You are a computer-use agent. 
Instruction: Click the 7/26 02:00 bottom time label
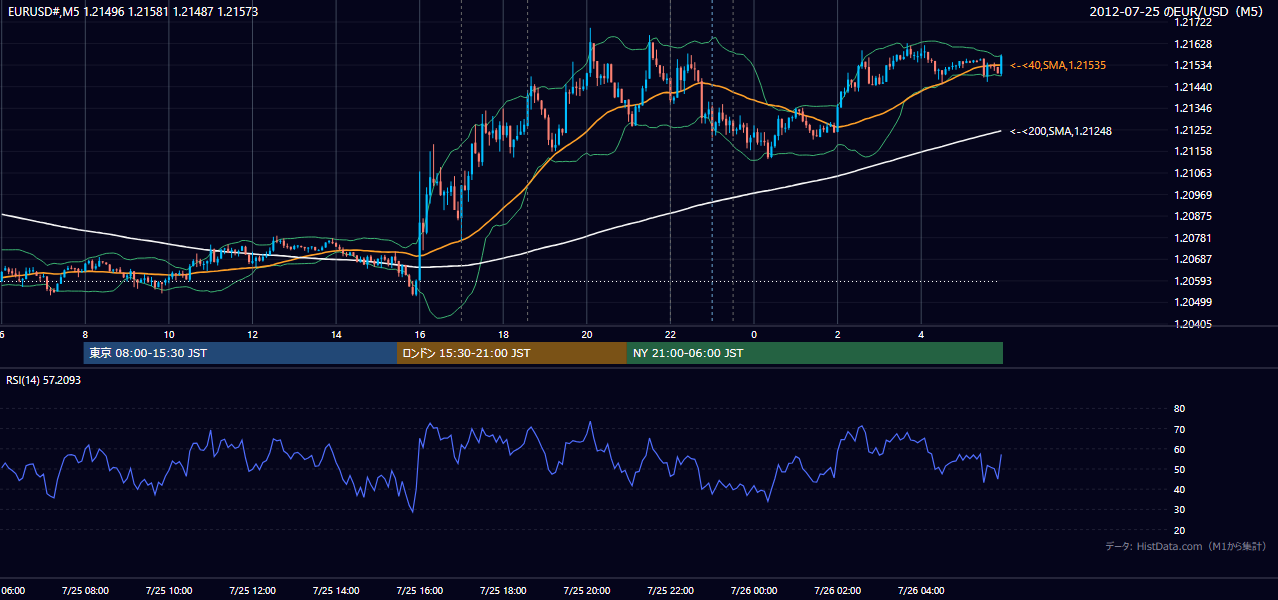click(837, 590)
